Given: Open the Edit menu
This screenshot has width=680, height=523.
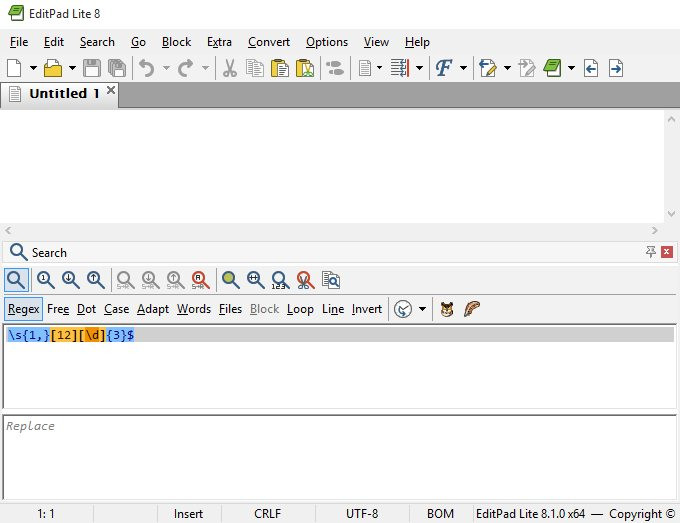Looking at the screenshot, I should pos(54,42).
